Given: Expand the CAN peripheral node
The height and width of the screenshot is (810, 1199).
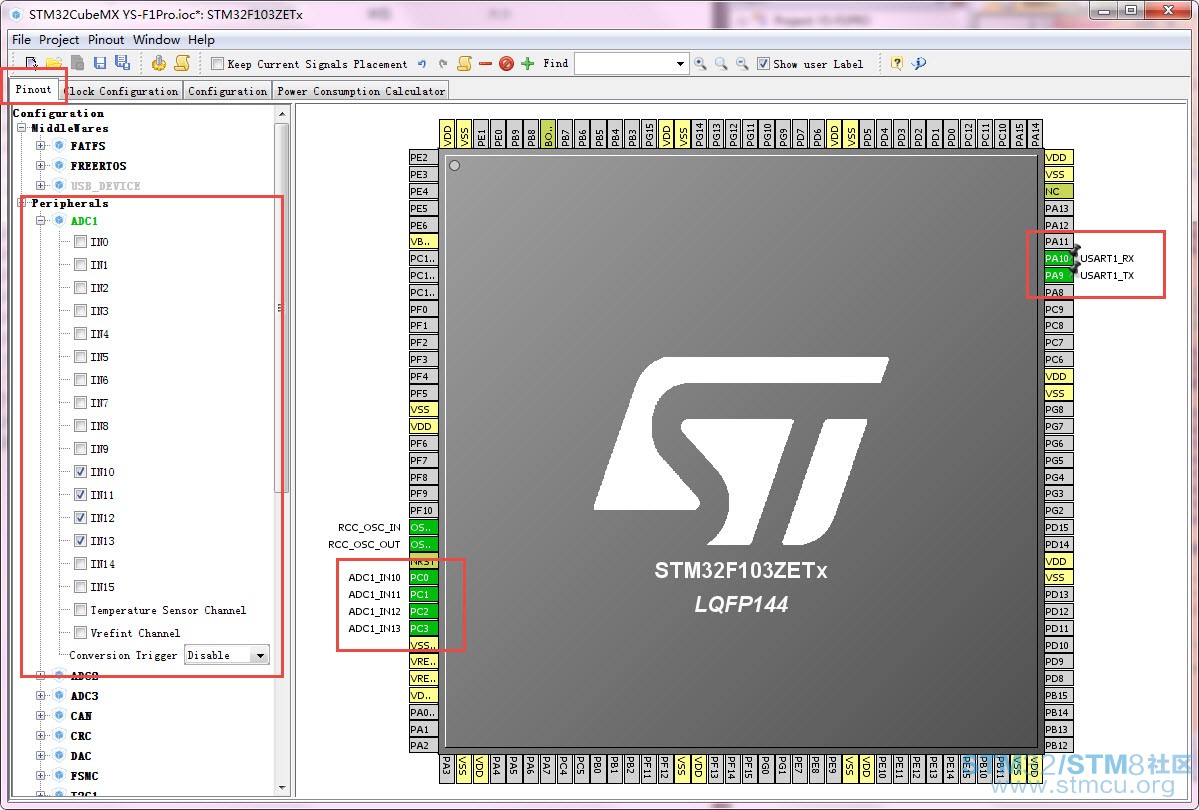Looking at the screenshot, I should [41, 715].
